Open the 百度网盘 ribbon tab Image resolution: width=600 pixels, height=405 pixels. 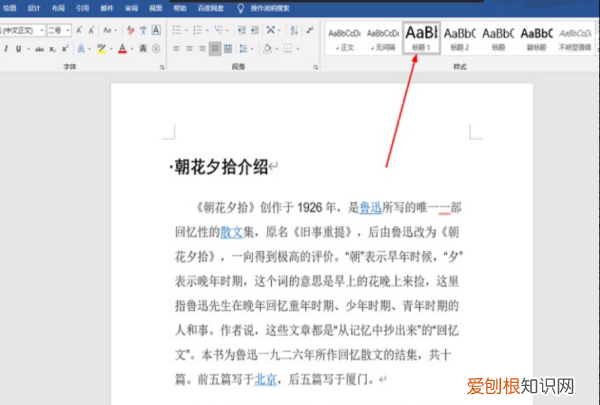coord(210,8)
